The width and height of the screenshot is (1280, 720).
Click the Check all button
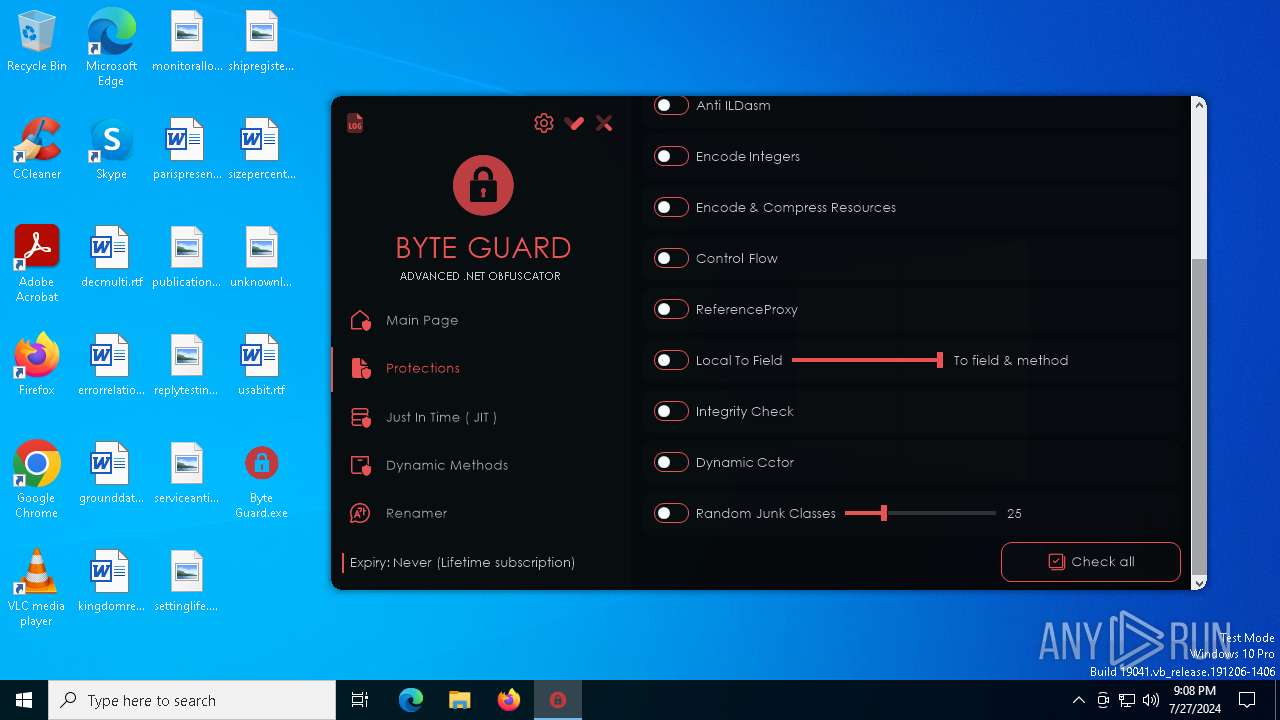(x=1091, y=562)
